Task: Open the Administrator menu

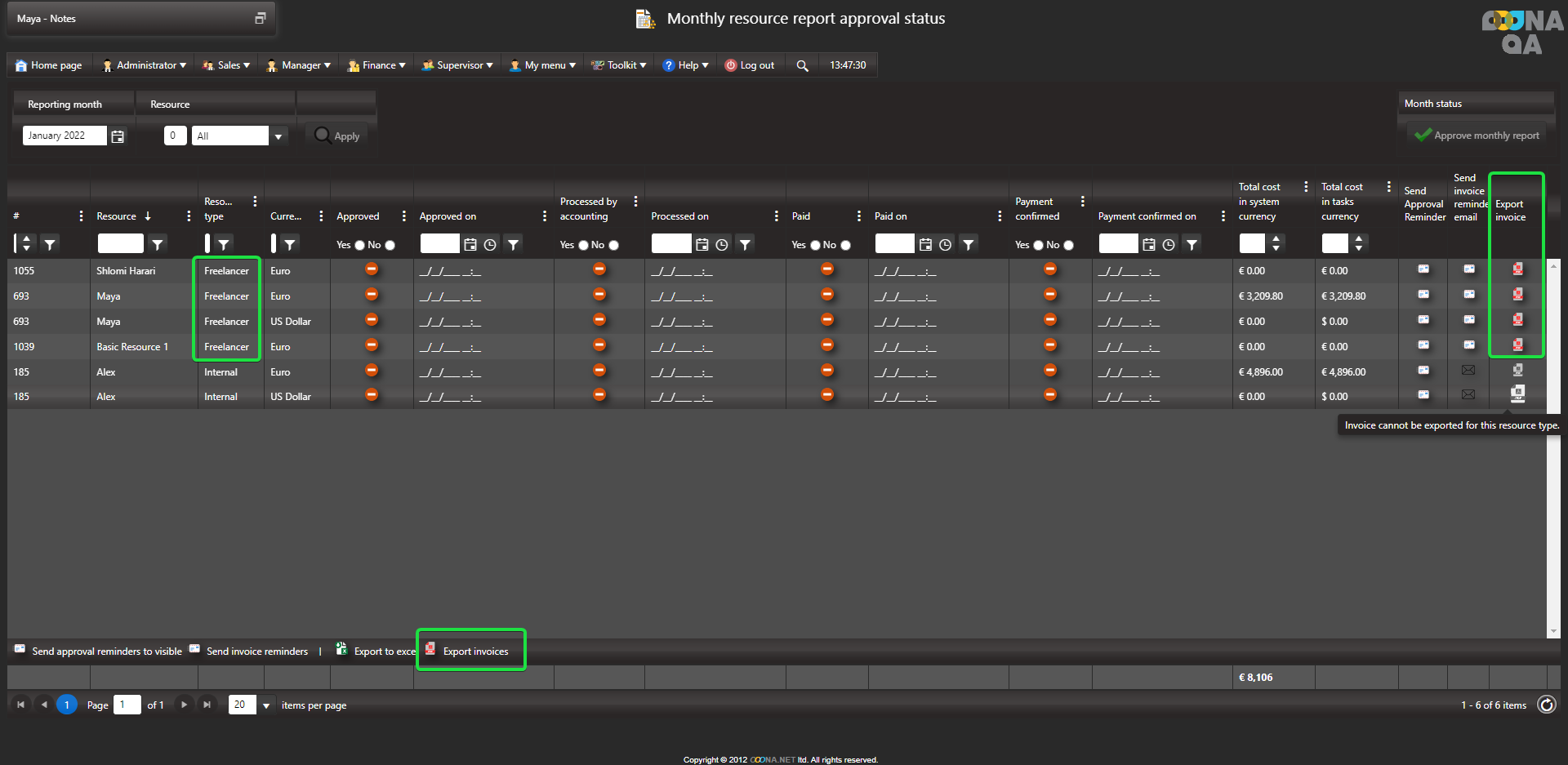Action: point(145,65)
